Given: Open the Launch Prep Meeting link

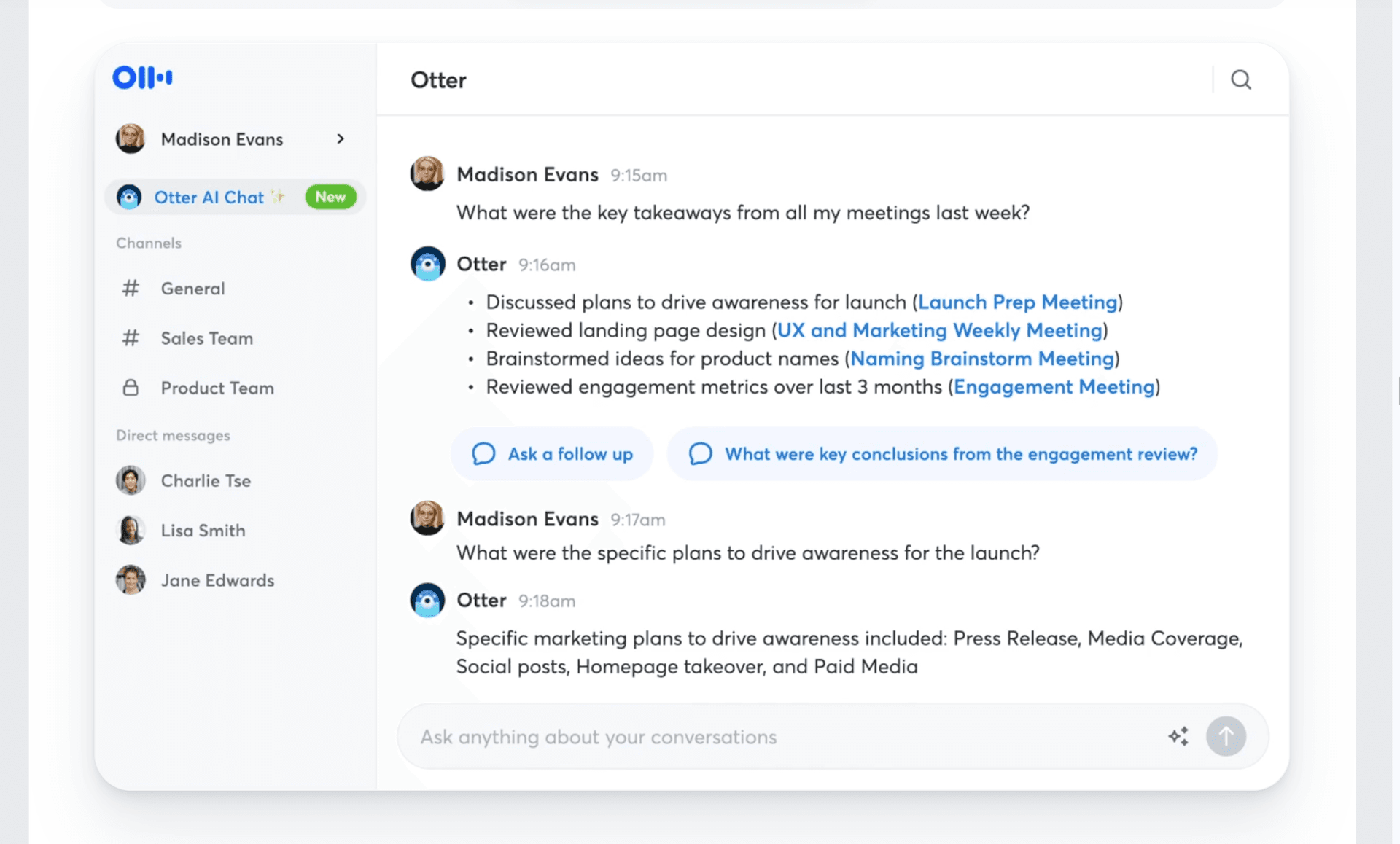Looking at the screenshot, I should tap(1017, 302).
